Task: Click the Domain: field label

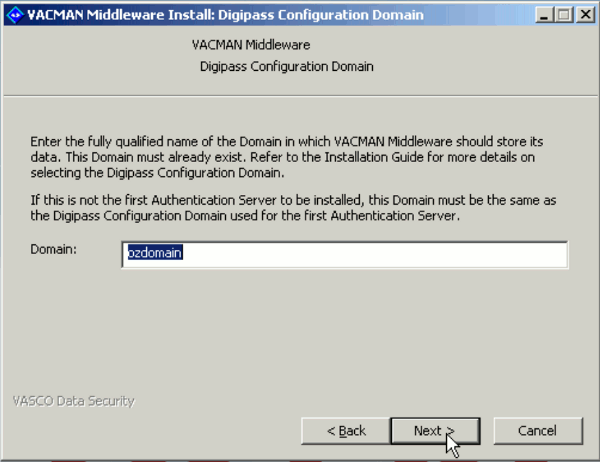Action: click(x=54, y=250)
